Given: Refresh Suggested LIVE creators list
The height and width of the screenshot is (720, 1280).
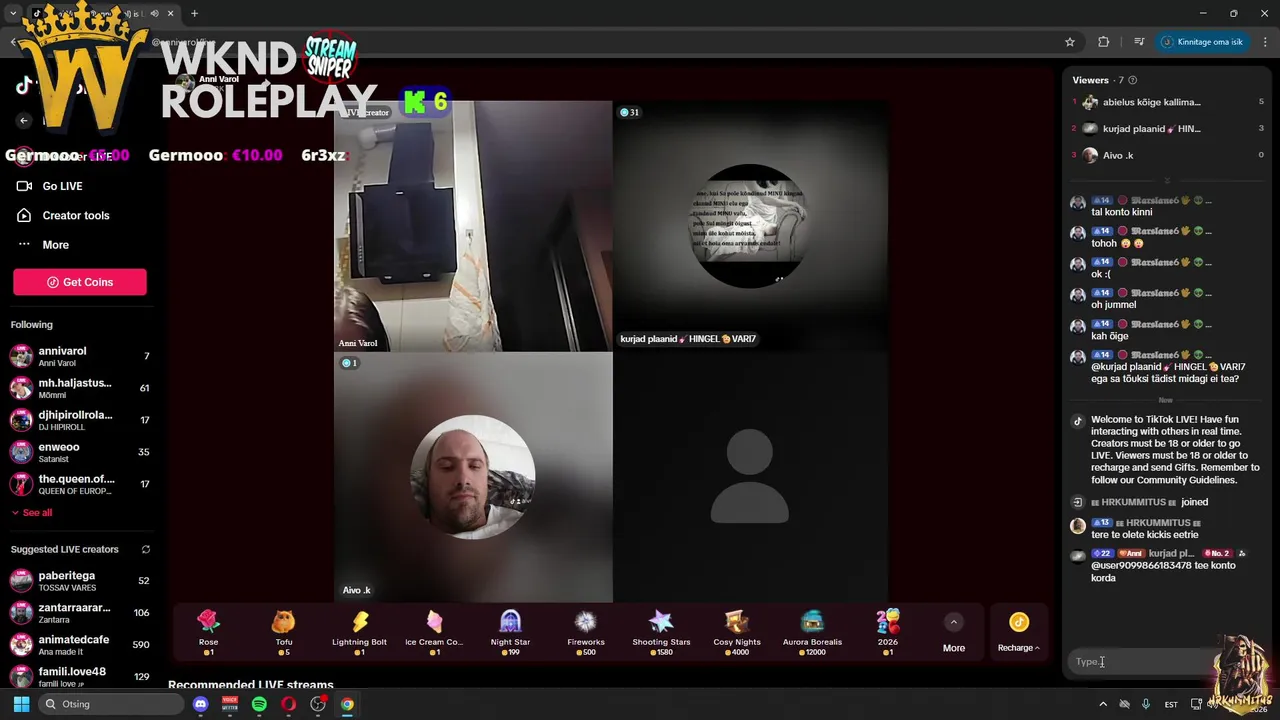Looking at the screenshot, I should [146, 549].
